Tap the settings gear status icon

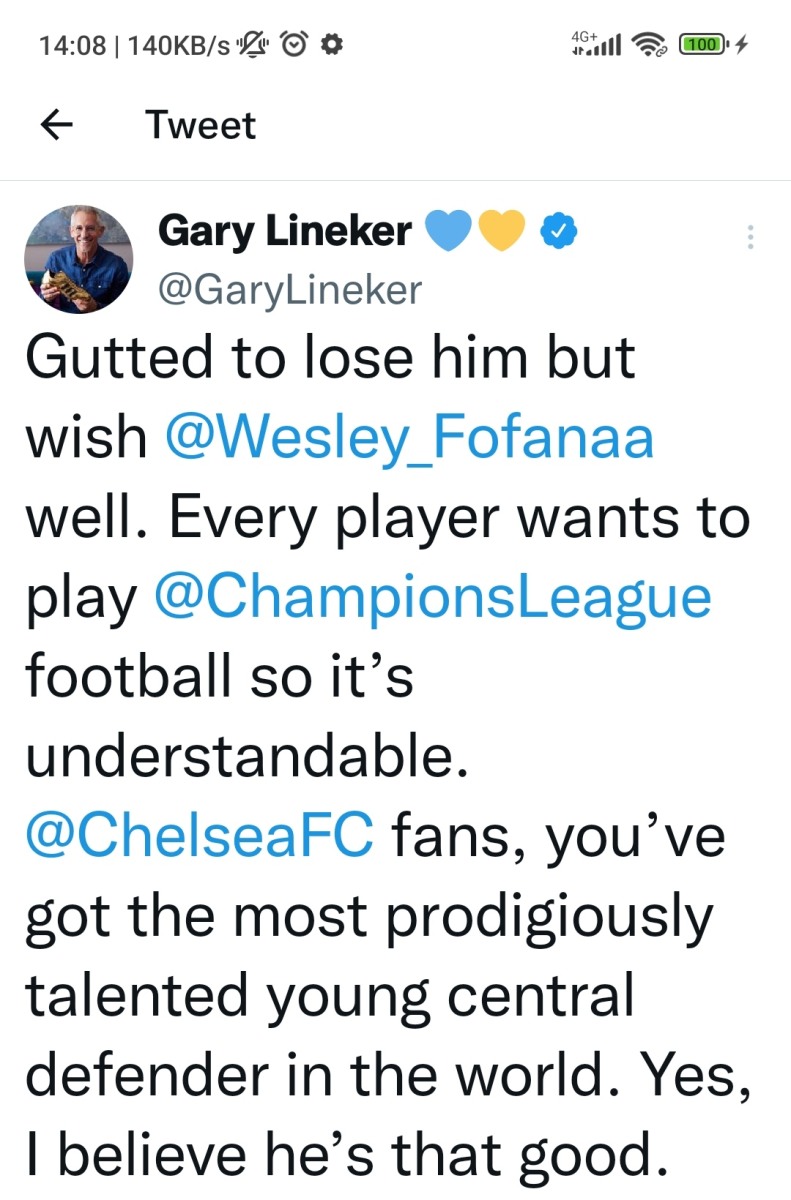coord(333,44)
